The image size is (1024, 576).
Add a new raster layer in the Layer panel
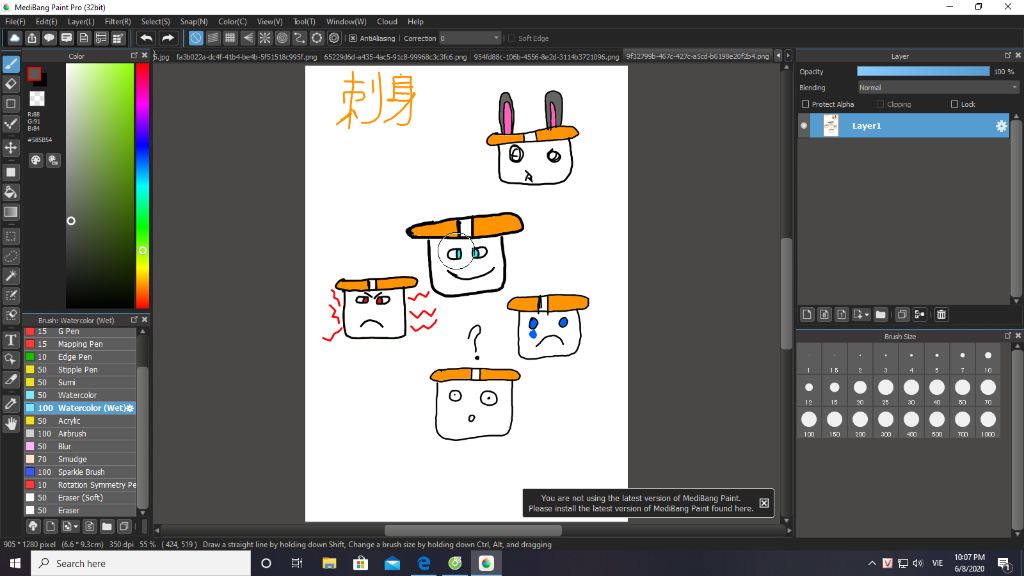[807, 315]
